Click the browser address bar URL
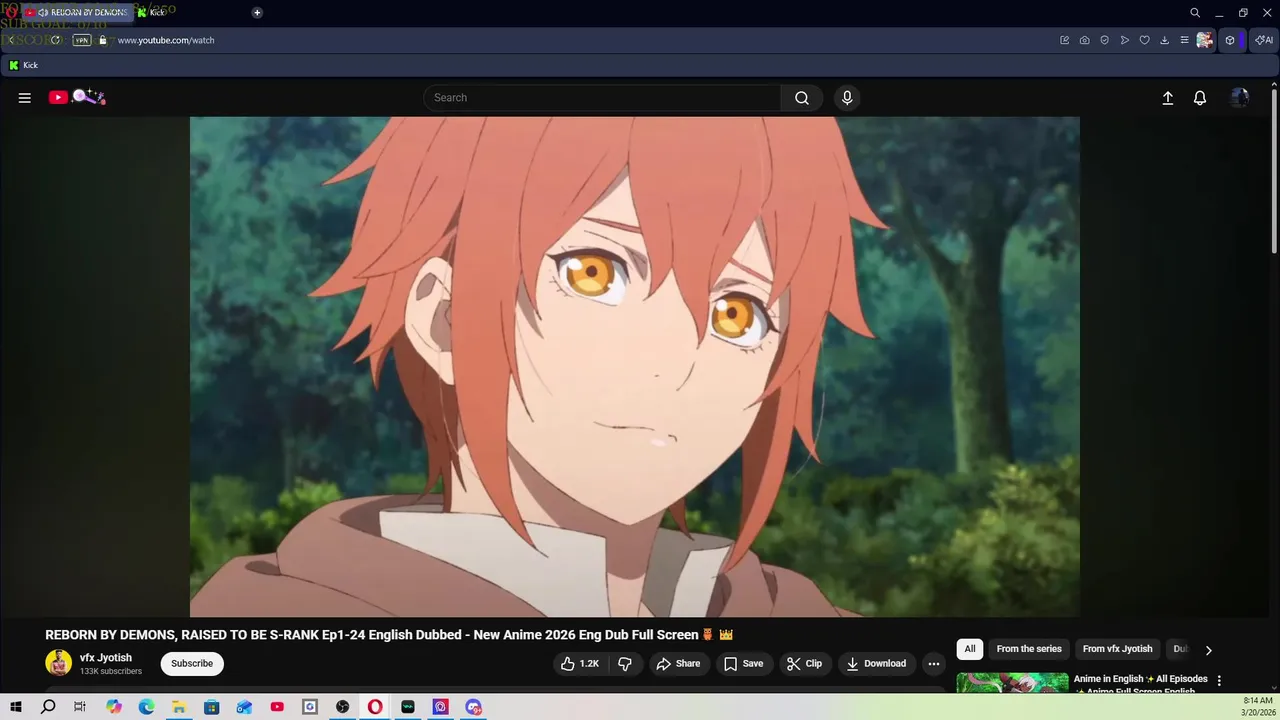Image resolution: width=1280 pixels, height=720 pixels. 166,40
